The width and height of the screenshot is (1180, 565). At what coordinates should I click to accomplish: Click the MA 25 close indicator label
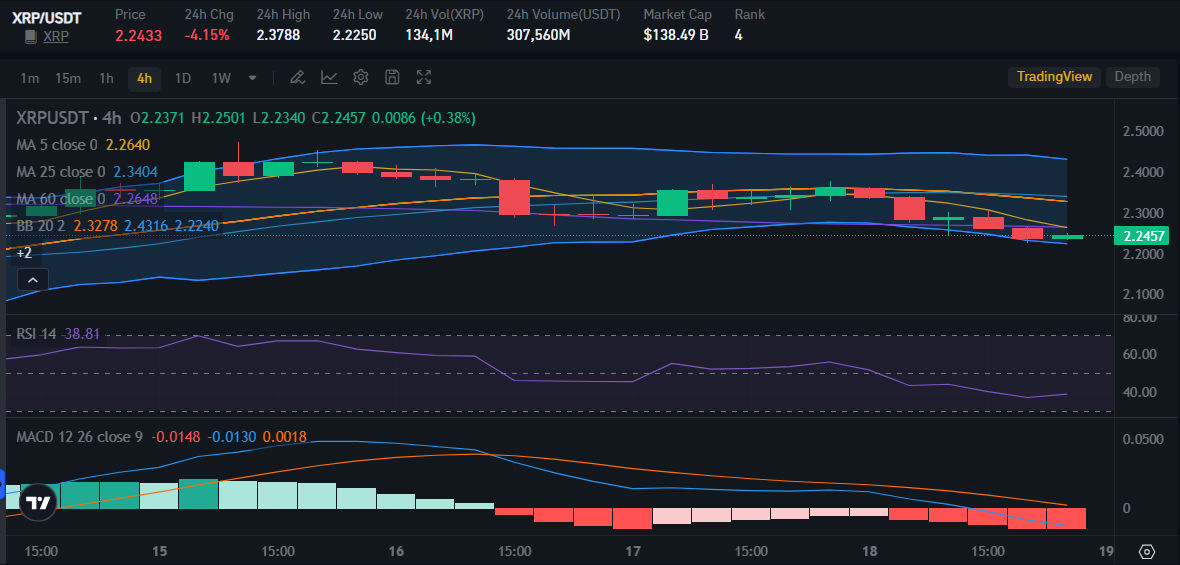click(x=61, y=172)
